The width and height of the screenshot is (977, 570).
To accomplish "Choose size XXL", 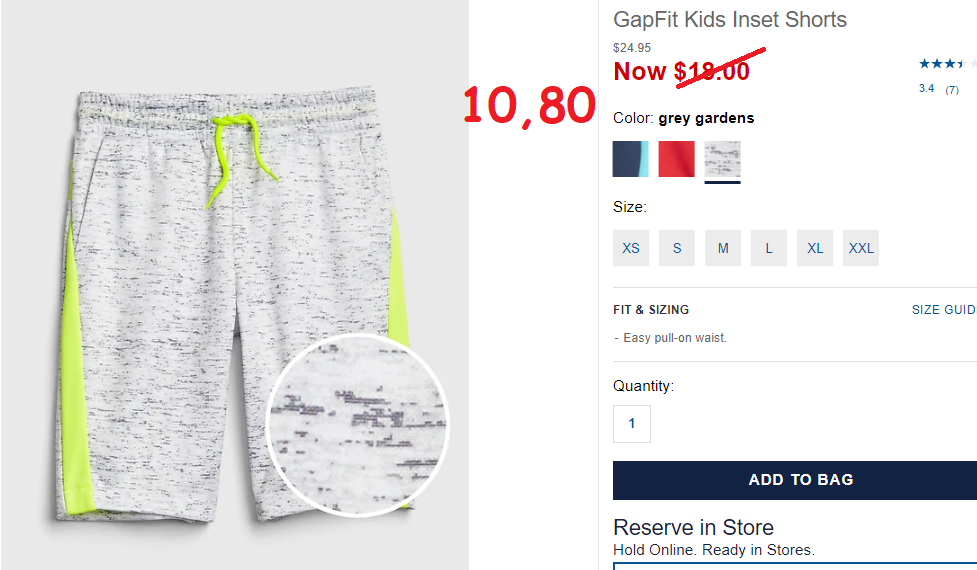I will point(861,248).
